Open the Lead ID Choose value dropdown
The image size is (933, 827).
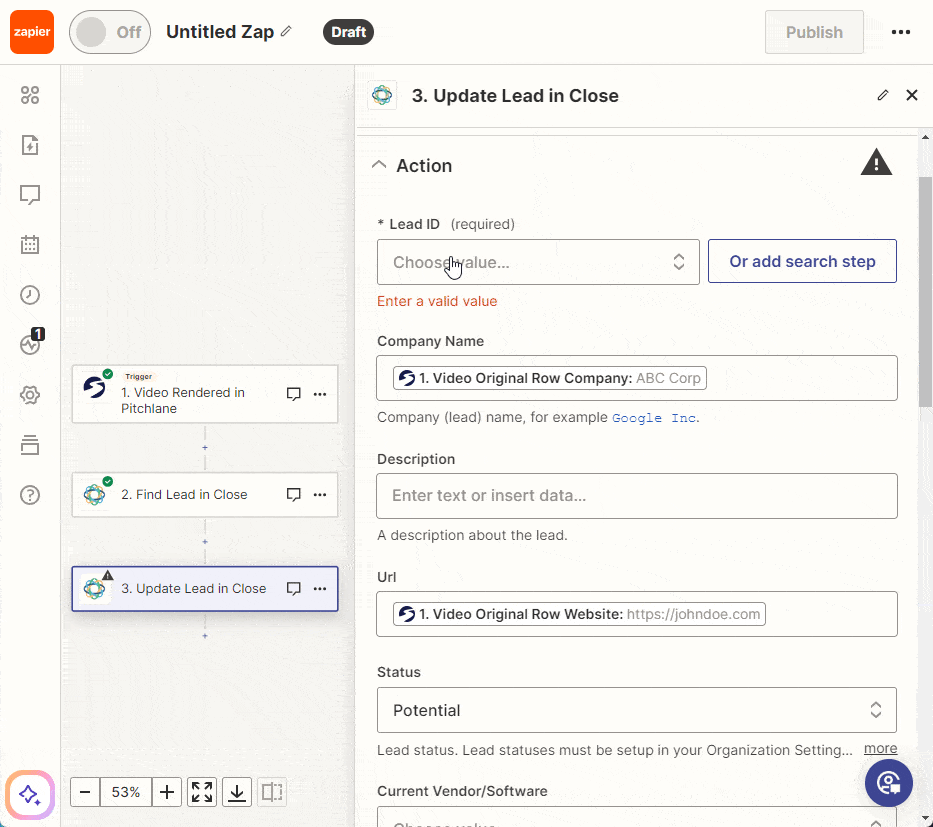pos(538,262)
